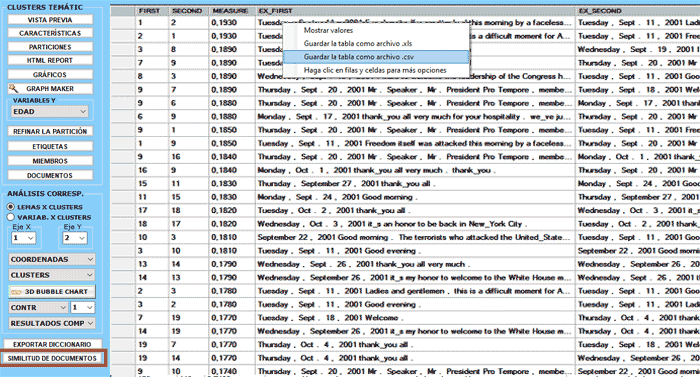Select the Lemas x Clusters radio button
The width and height of the screenshot is (700, 377).
coord(11,207)
